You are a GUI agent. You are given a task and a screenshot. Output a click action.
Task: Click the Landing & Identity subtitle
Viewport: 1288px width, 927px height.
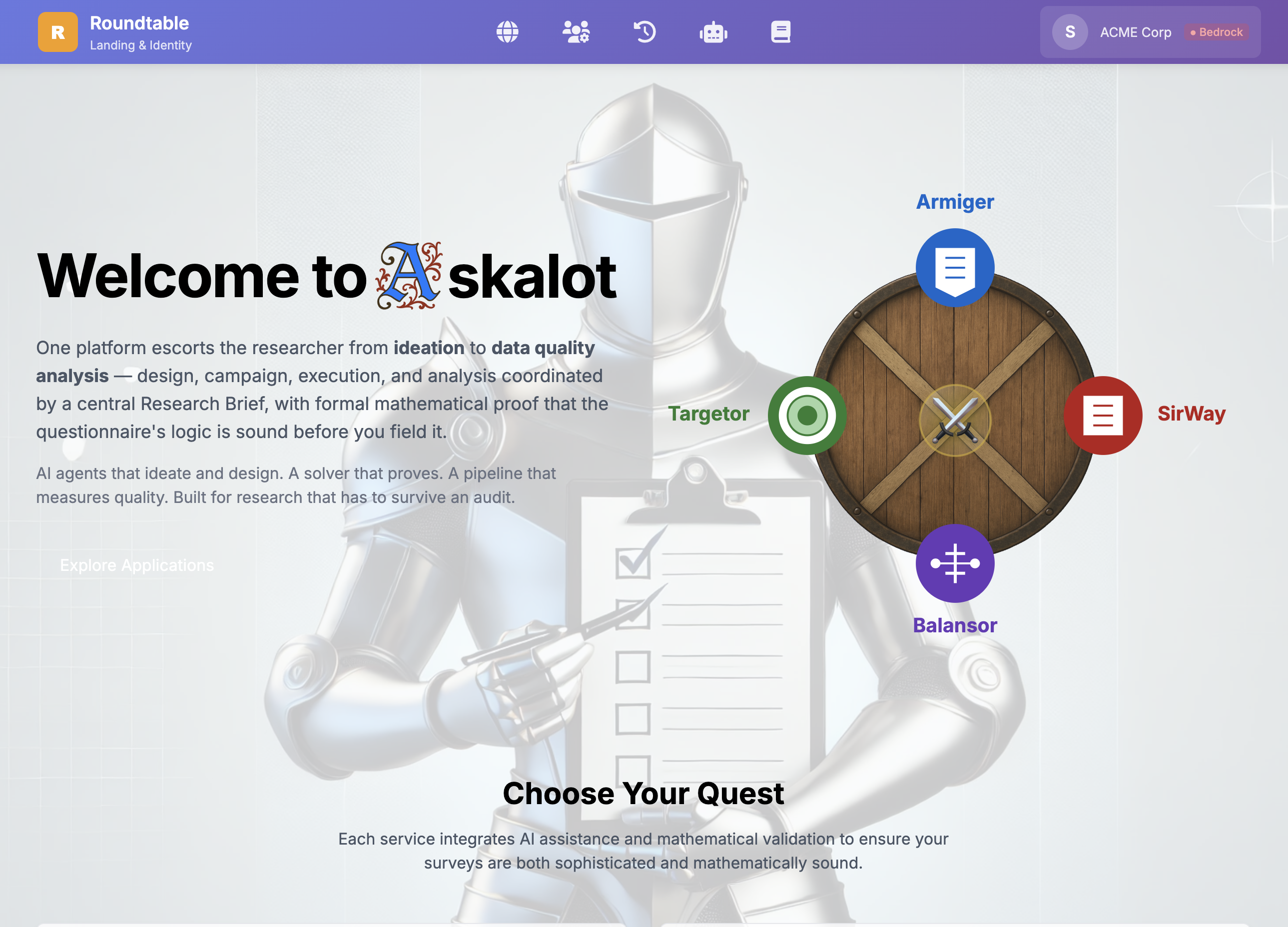[140, 45]
